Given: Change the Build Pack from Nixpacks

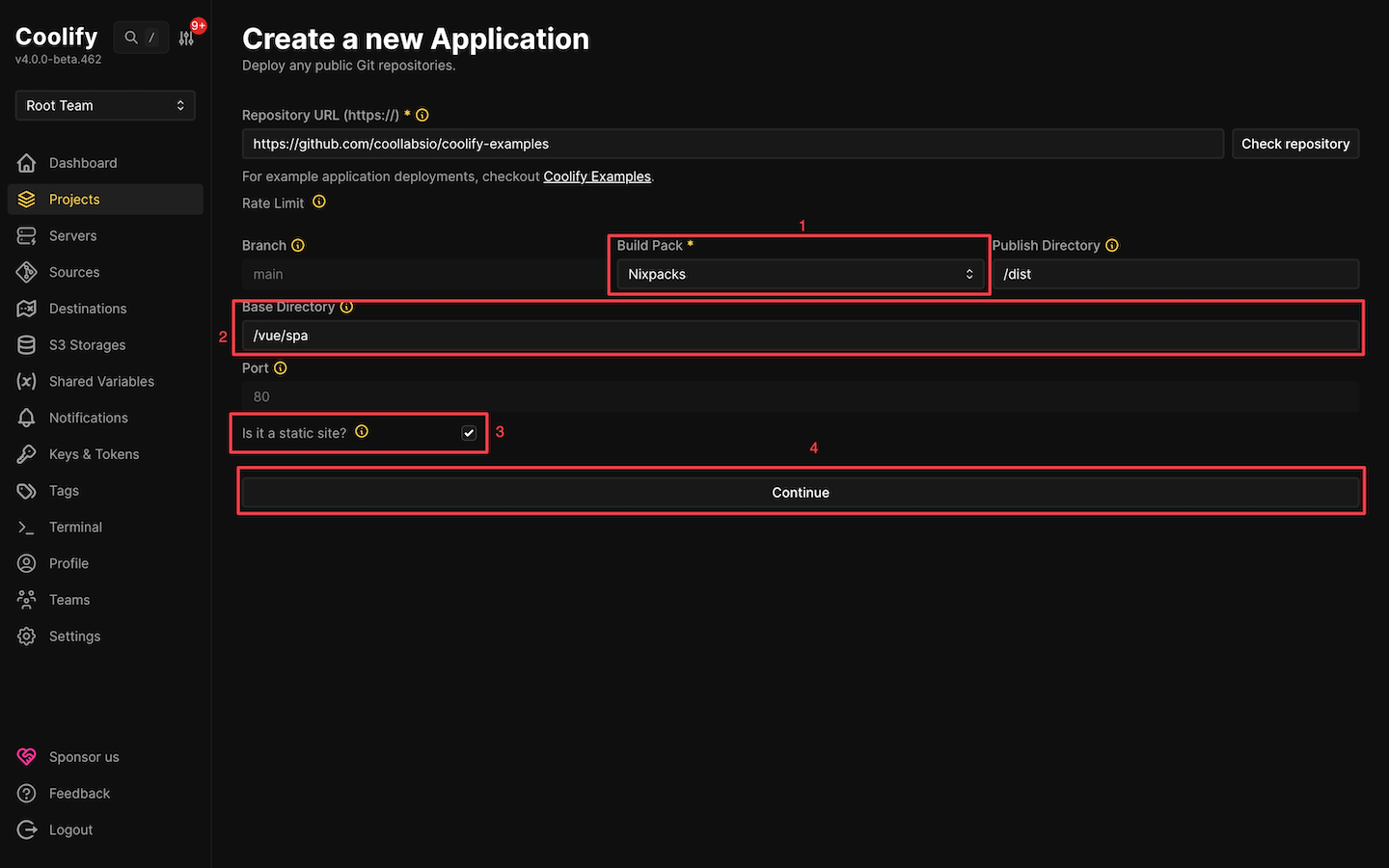Looking at the screenshot, I should [799, 274].
